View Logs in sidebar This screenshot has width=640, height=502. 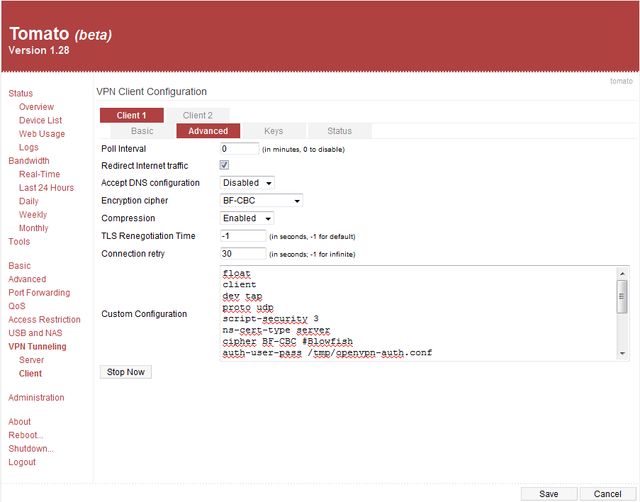point(29,147)
